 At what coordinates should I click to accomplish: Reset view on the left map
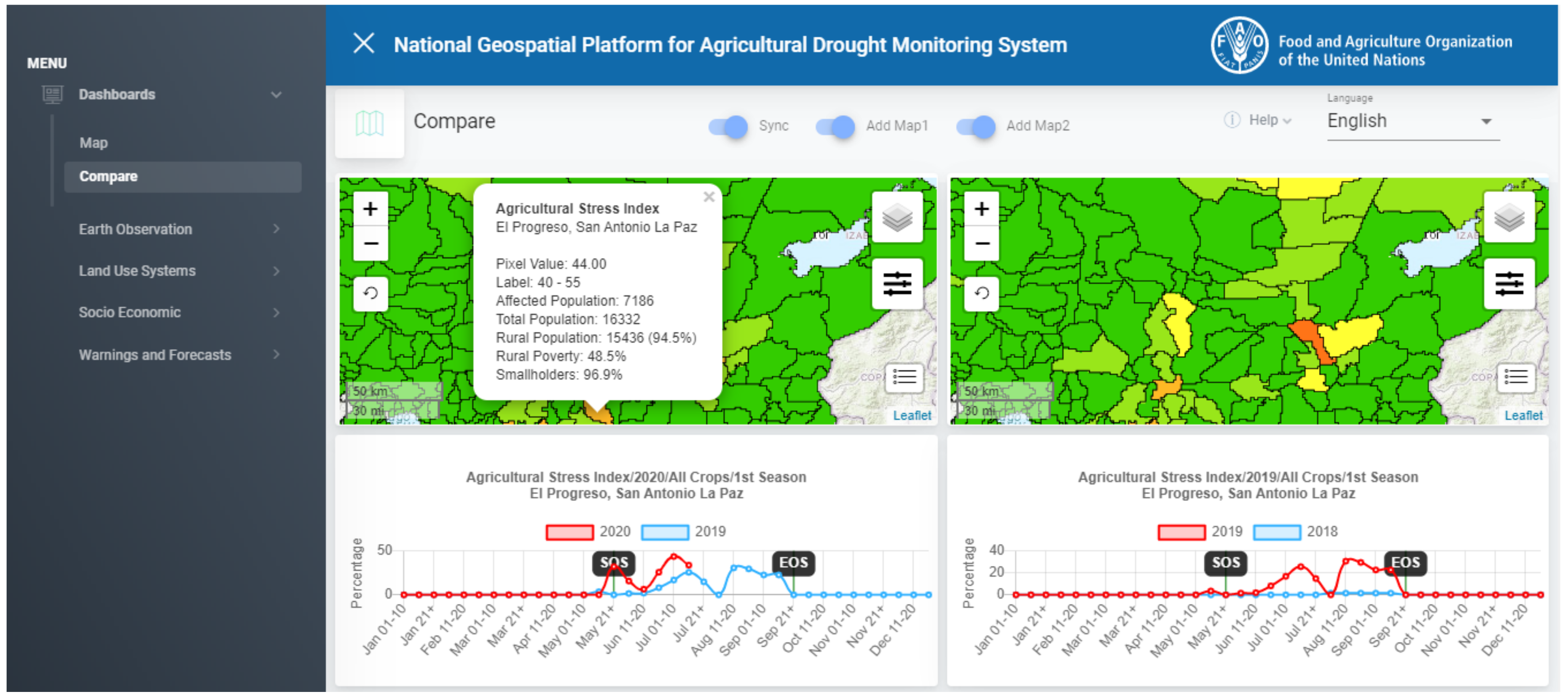[370, 293]
